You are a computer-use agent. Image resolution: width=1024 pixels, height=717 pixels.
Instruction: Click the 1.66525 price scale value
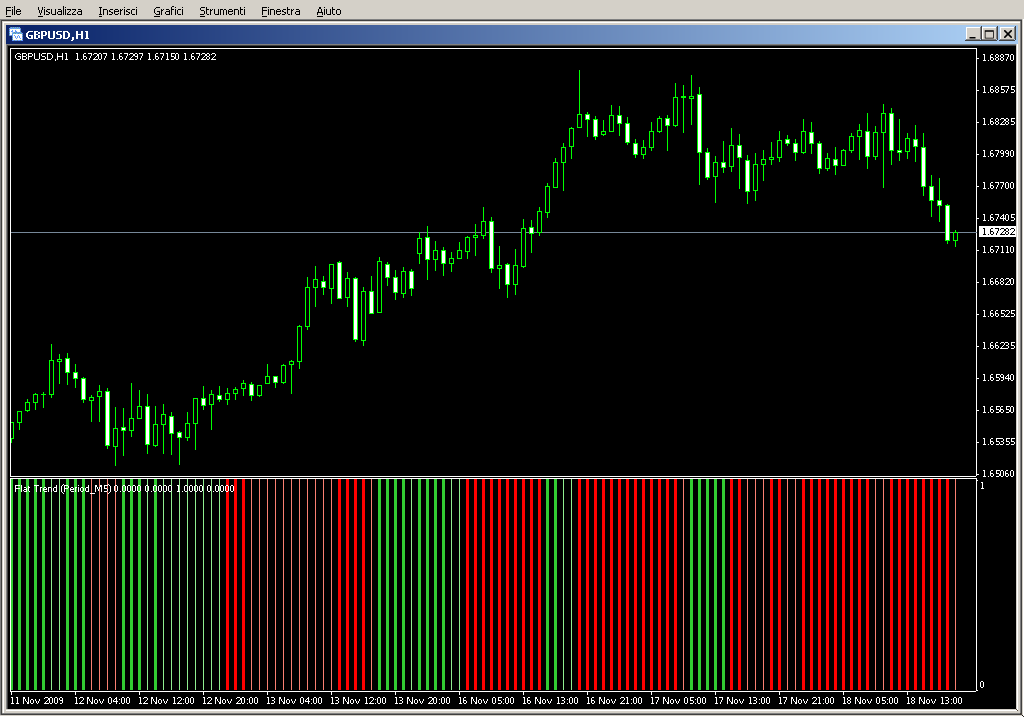pyautogui.click(x=998, y=313)
